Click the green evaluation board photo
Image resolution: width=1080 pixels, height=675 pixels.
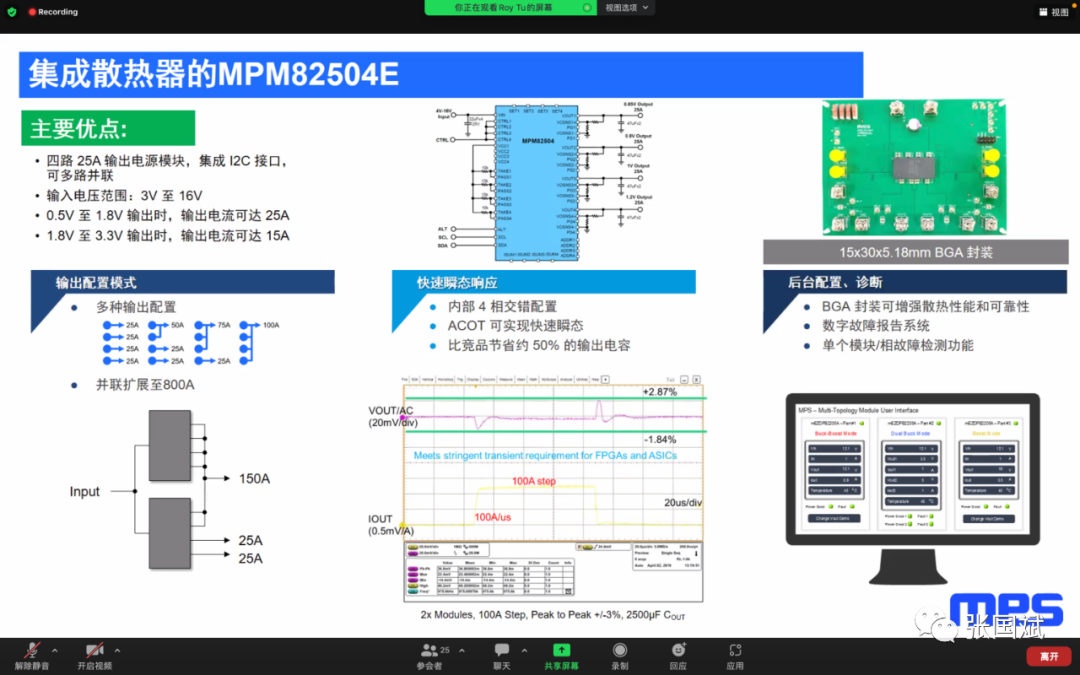point(914,167)
